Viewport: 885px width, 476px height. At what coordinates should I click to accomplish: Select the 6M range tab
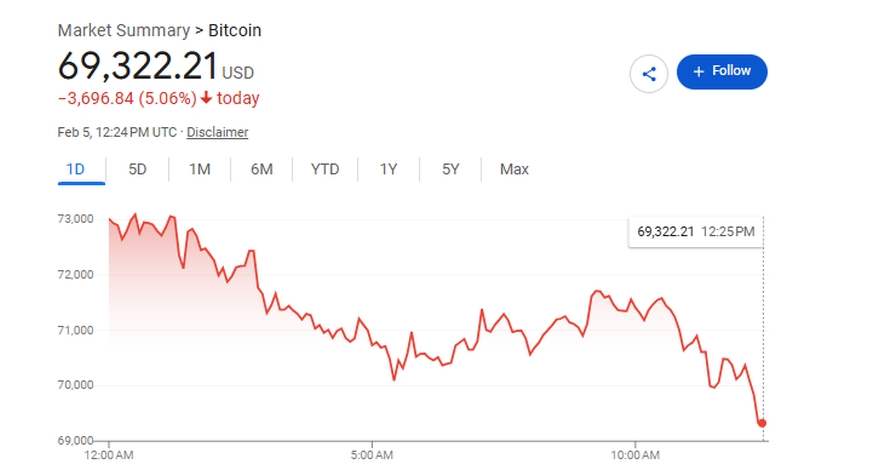pos(262,169)
